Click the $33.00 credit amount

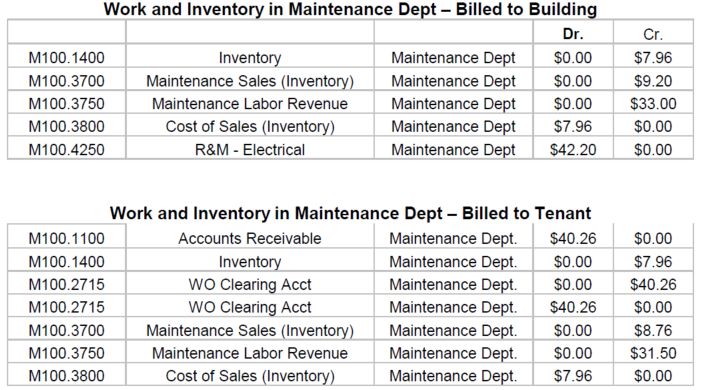point(653,104)
